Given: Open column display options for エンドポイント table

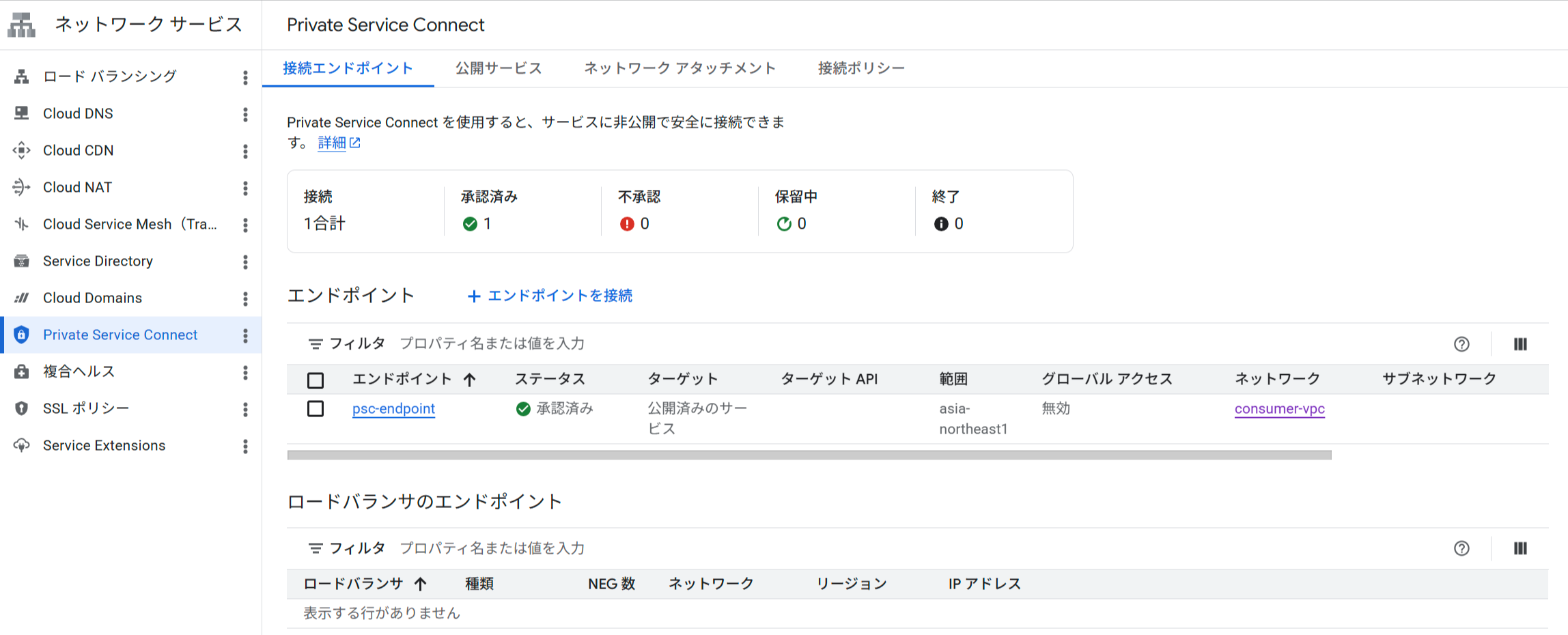Looking at the screenshot, I should tap(1520, 344).
